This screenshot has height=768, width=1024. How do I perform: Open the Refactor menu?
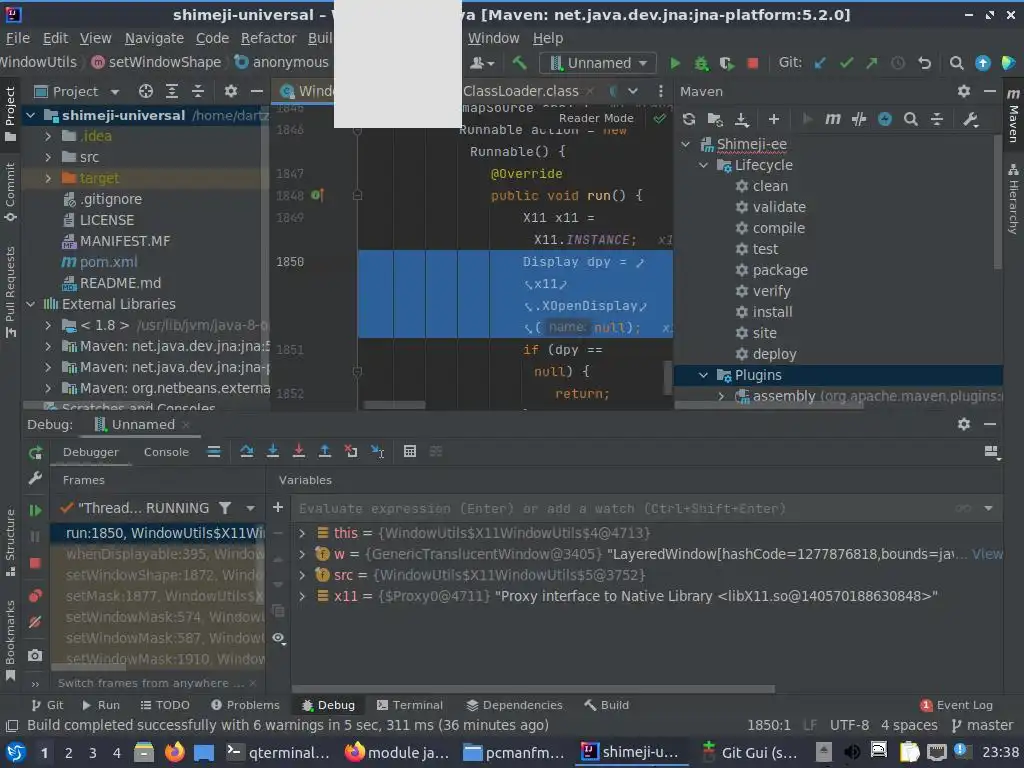[268, 39]
